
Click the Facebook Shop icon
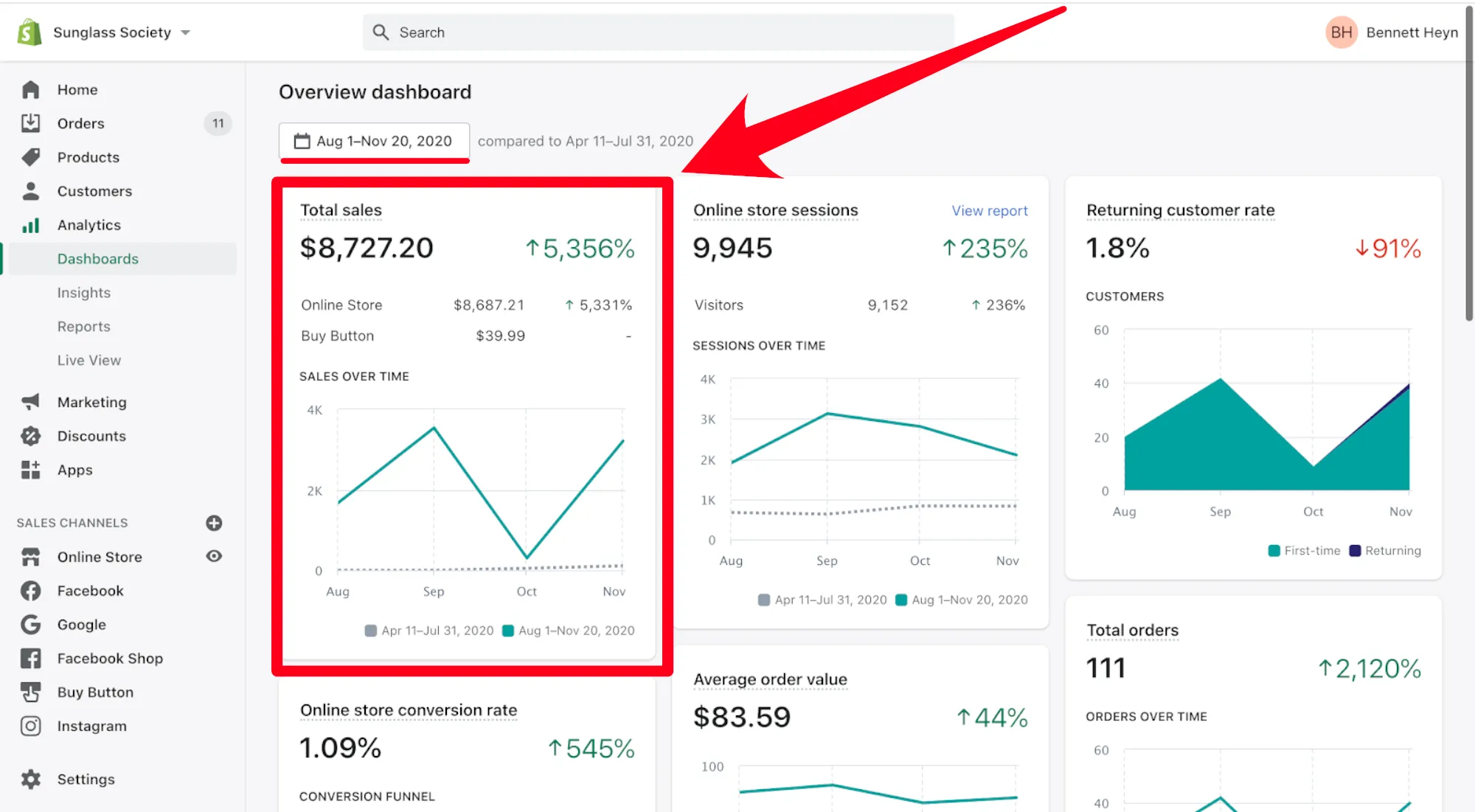coord(30,659)
